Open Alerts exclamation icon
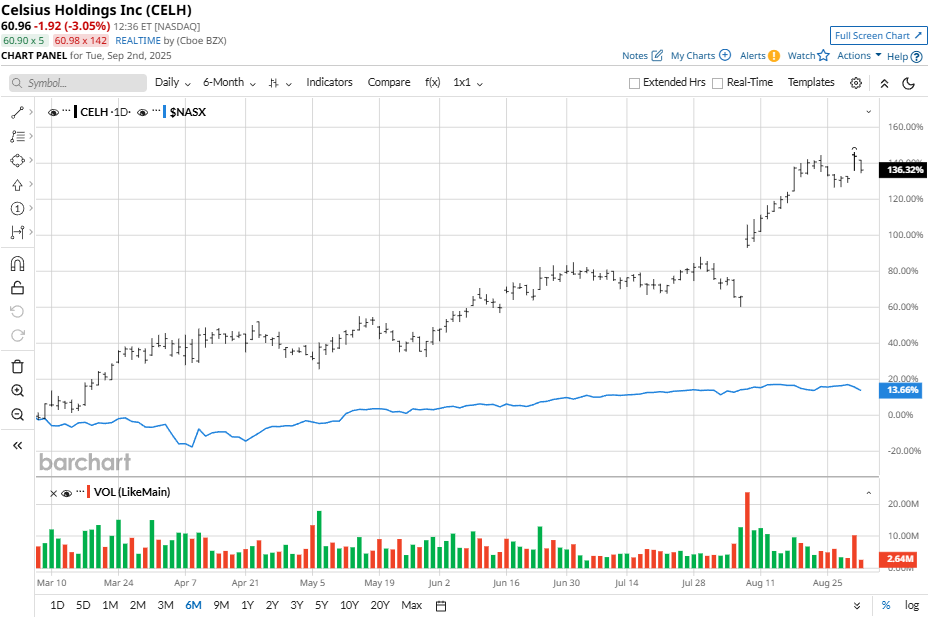The width and height of the screenshot is (931, 621). [774, 56]
